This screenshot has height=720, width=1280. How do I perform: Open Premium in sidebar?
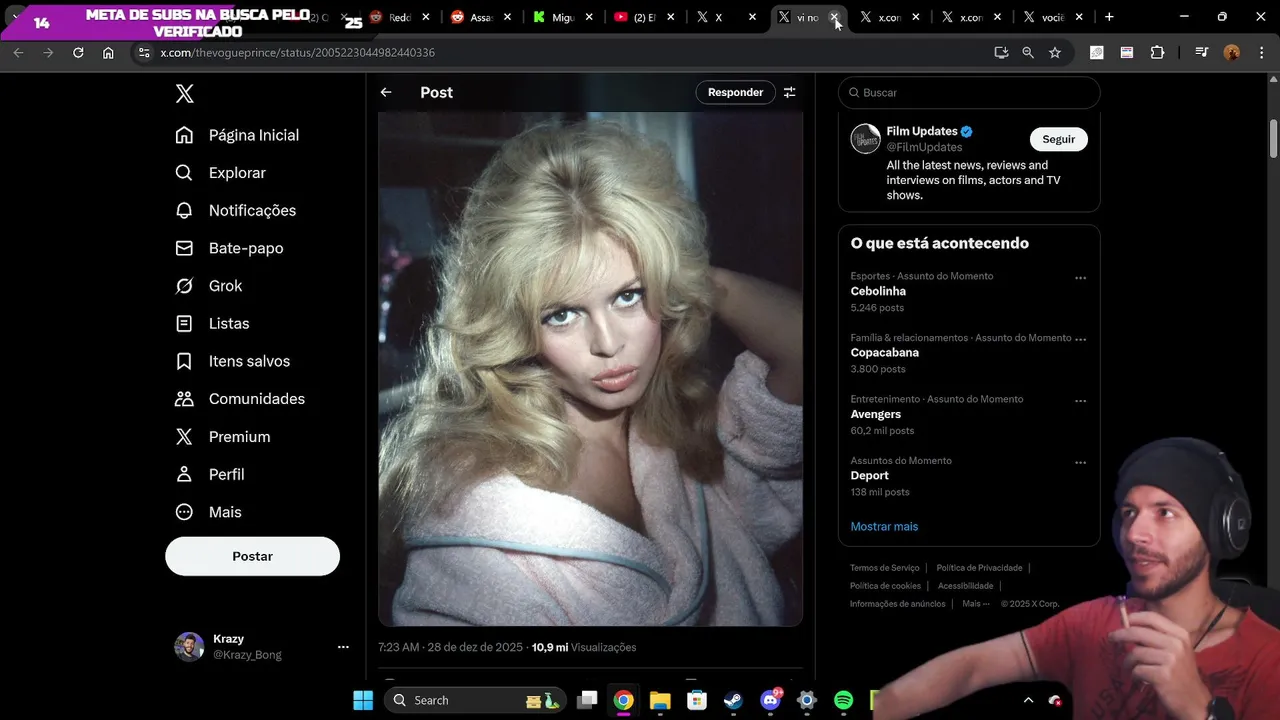(x=223, y=437)
